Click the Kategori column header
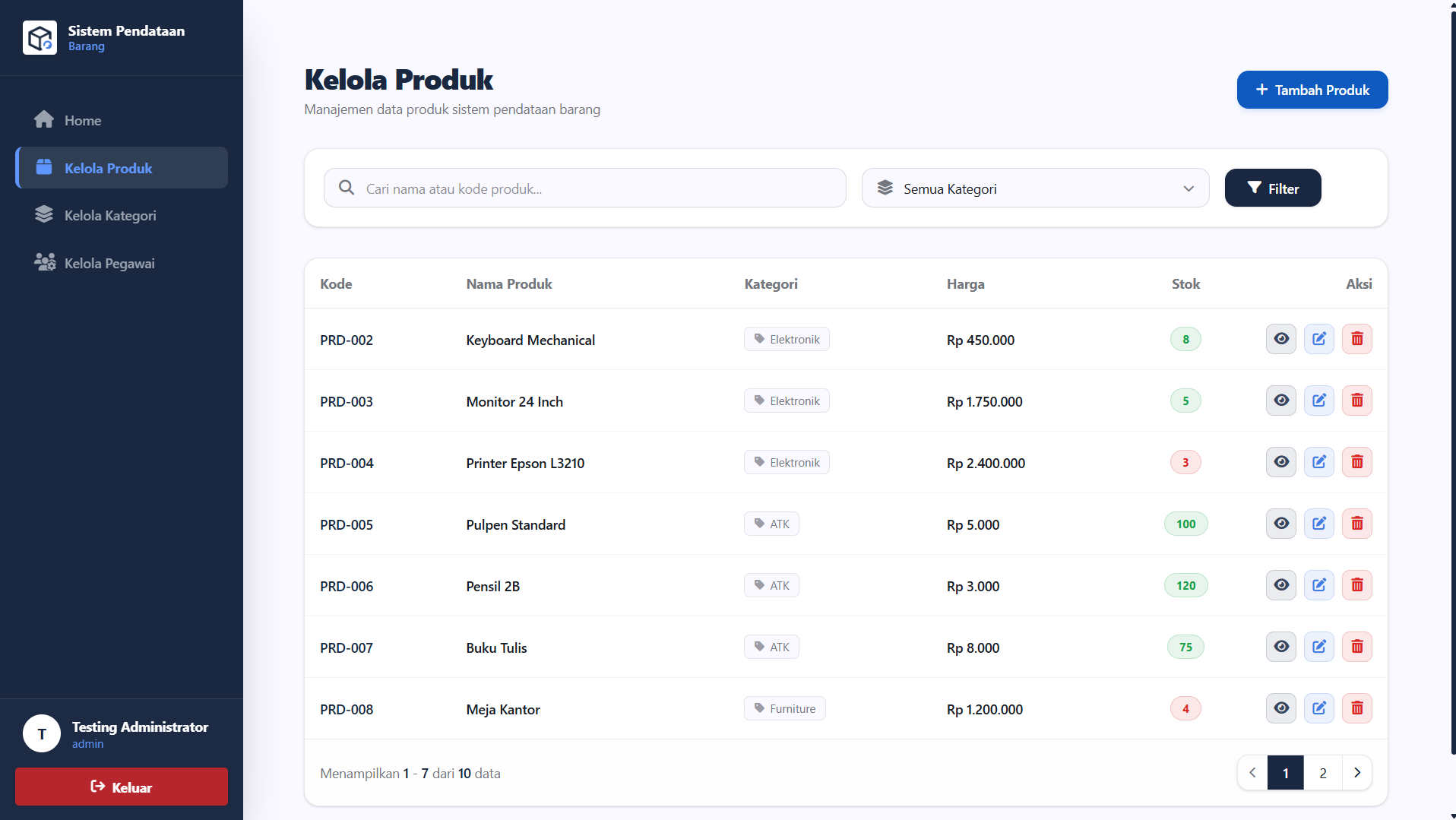This screenshot has width=1456, height=820. point(771,283)
